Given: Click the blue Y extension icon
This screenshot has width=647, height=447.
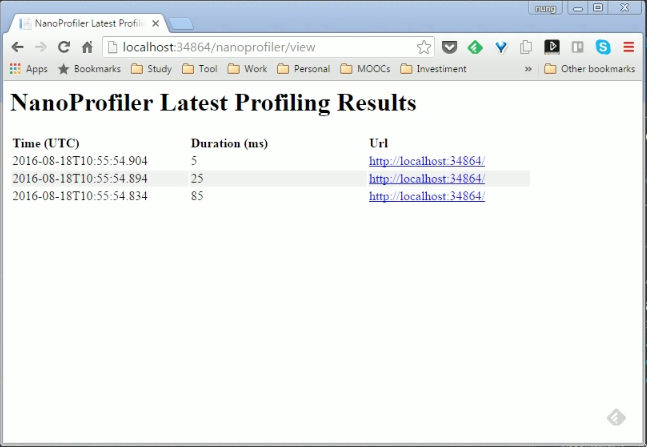Looking at the screenshot, I should point(501,47).
